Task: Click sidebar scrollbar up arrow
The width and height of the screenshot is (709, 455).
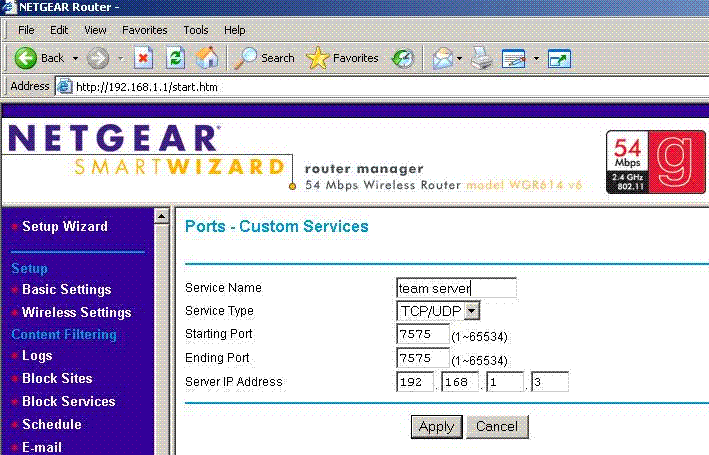Action: [x=161, y=216]
